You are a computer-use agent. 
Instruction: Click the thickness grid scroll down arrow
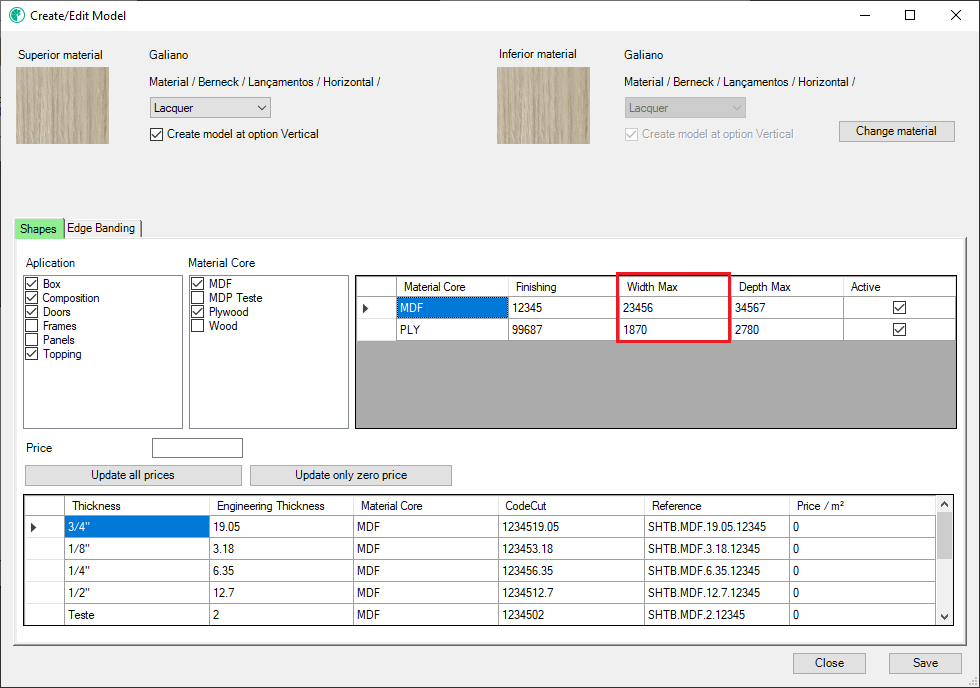[x=944, y=617]
